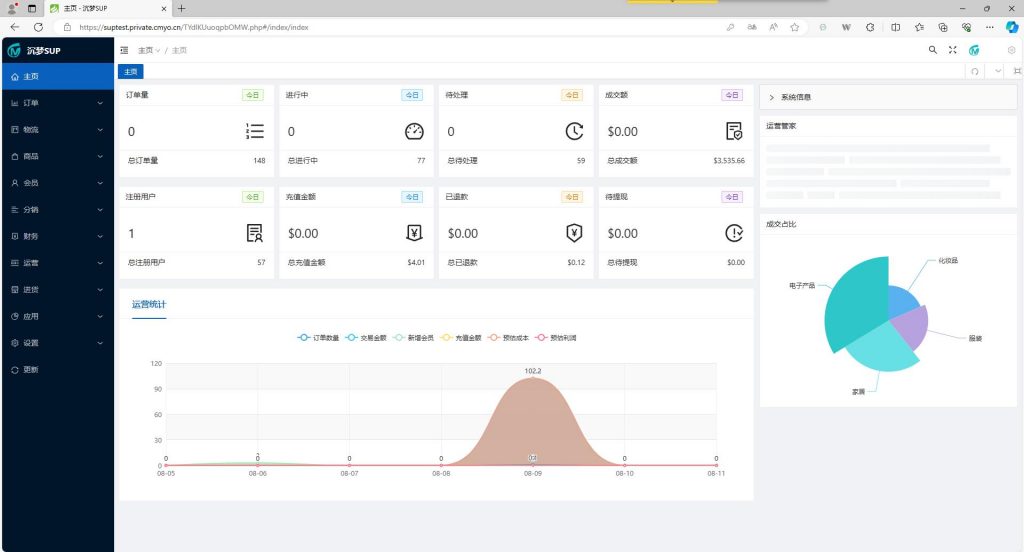The height and width of the screenshot is (552, 1024).
Task: Expand the 系统信息 panel
Action: [x=795, y=97]
